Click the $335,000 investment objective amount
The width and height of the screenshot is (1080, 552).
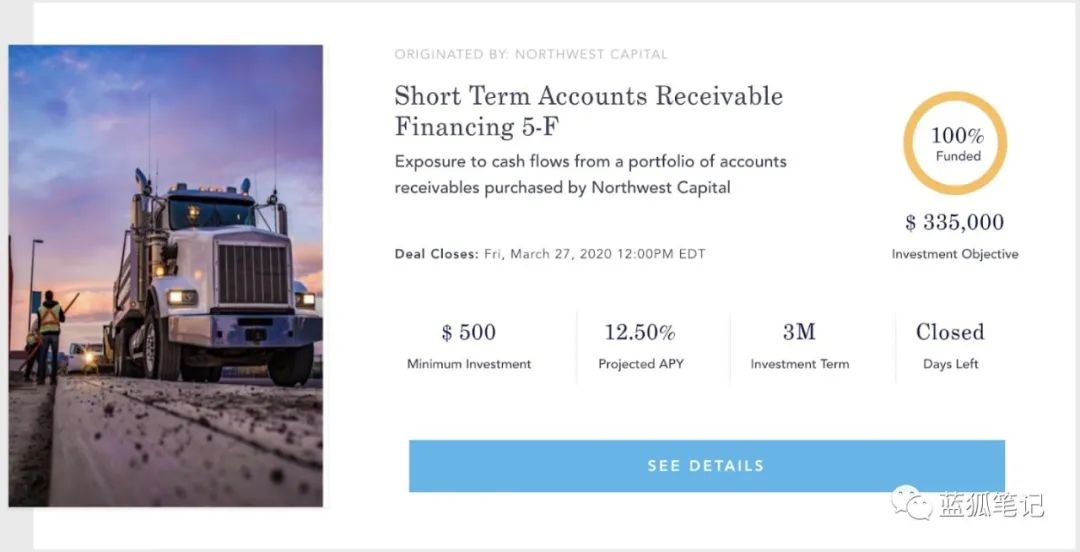tap(954, 222)
